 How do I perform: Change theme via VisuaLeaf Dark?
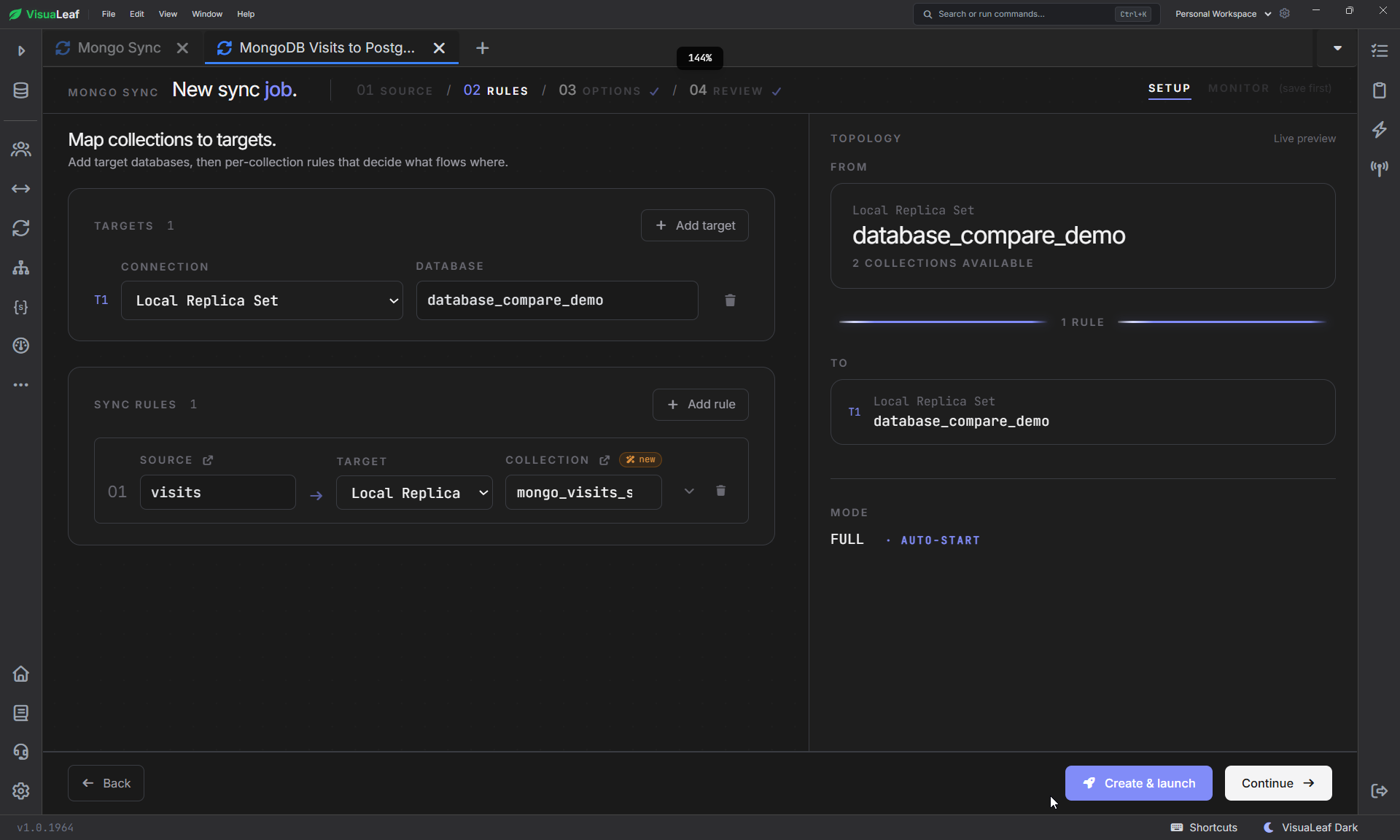(x=1310, y=828)
